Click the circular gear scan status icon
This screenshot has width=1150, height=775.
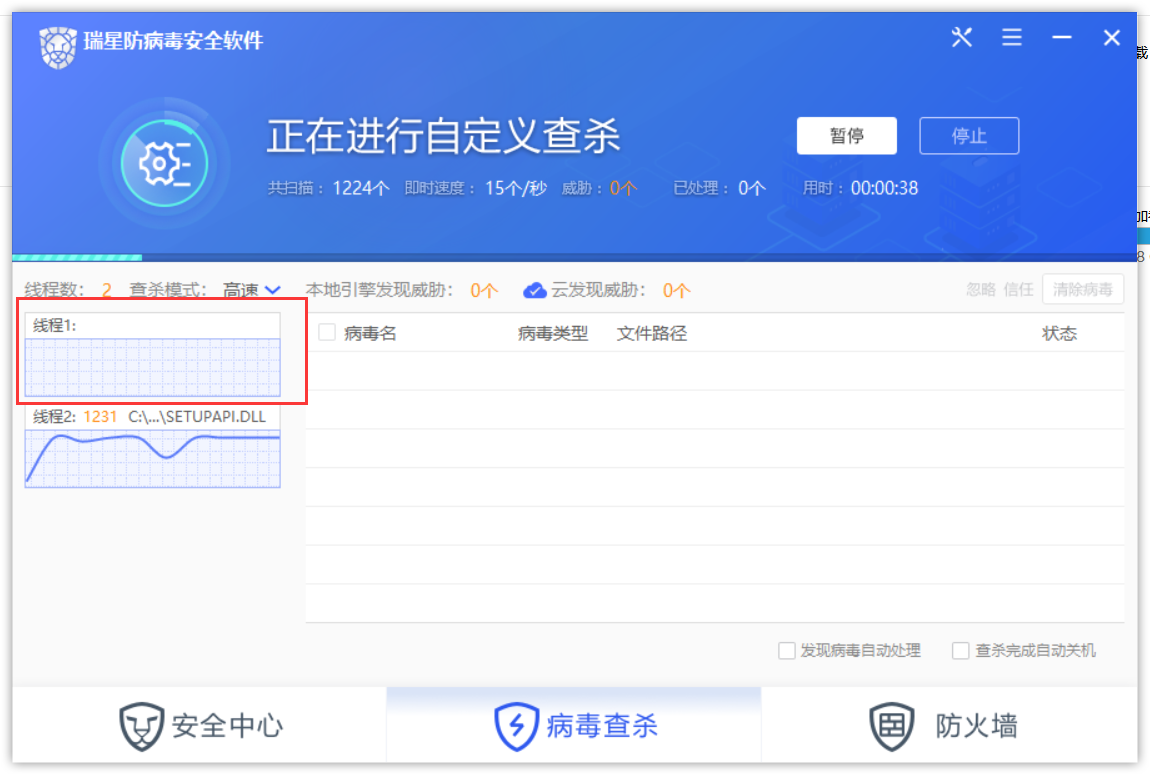tap(164, 163)
